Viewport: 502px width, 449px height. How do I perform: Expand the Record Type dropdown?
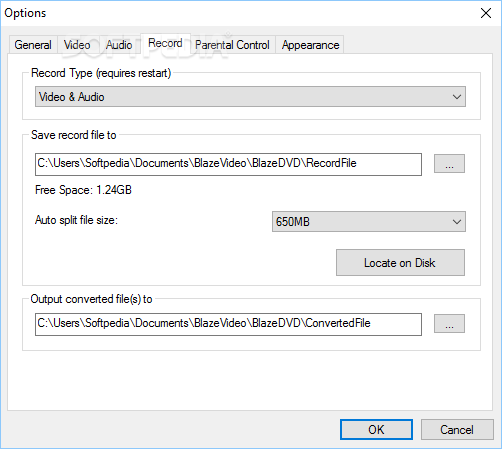pos(250,97)
